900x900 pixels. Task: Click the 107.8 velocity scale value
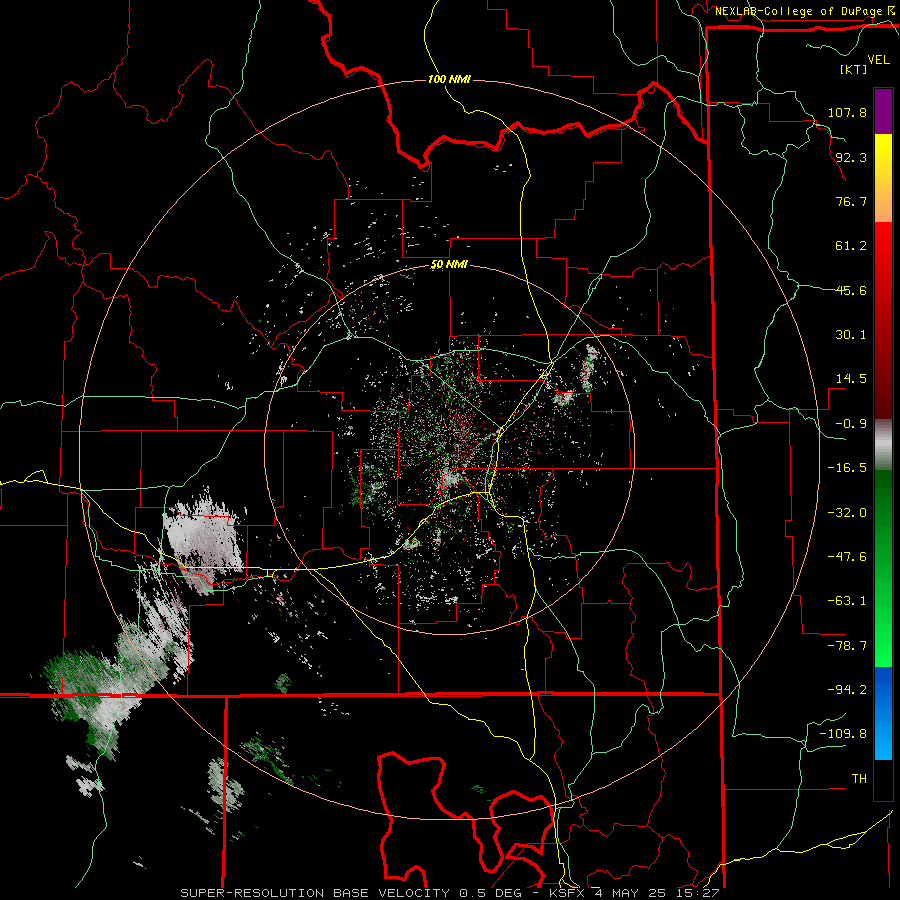[x=847, y=112]
